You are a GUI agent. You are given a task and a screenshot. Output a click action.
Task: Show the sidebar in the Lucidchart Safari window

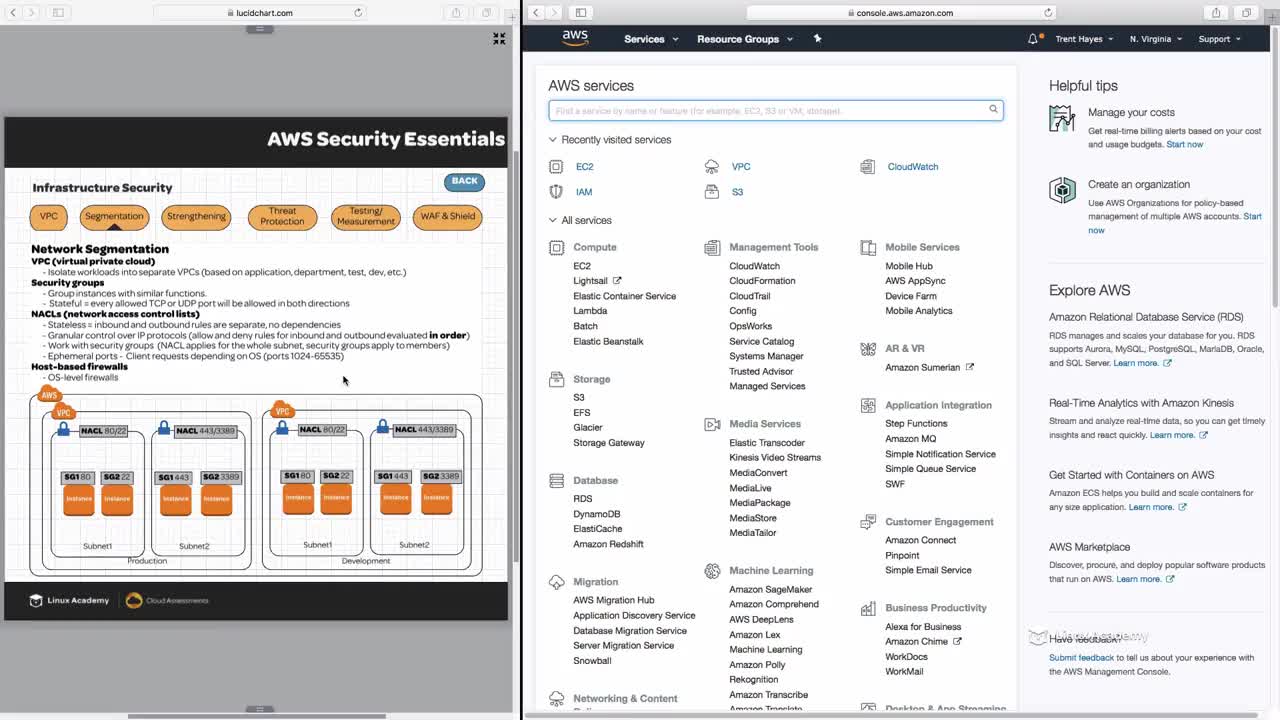pyautogui.click(x=58, y=13)
